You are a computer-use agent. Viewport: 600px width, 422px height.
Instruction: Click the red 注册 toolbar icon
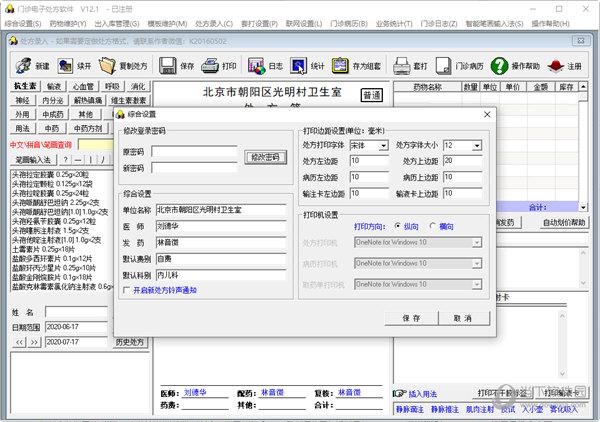pos(556,66)
